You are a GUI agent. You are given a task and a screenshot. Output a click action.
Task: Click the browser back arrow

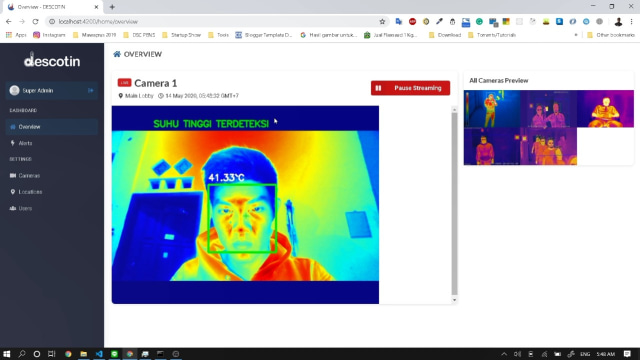9,22
